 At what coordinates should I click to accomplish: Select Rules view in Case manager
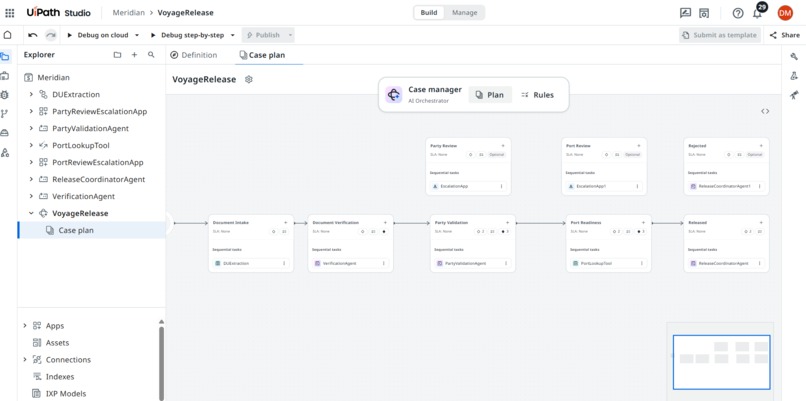538,95
